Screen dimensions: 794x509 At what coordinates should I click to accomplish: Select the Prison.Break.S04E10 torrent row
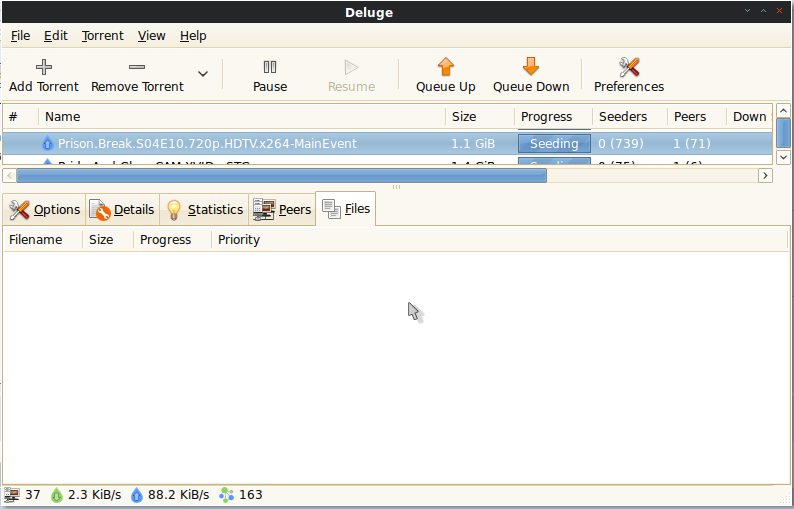click(x=388, y=144)
